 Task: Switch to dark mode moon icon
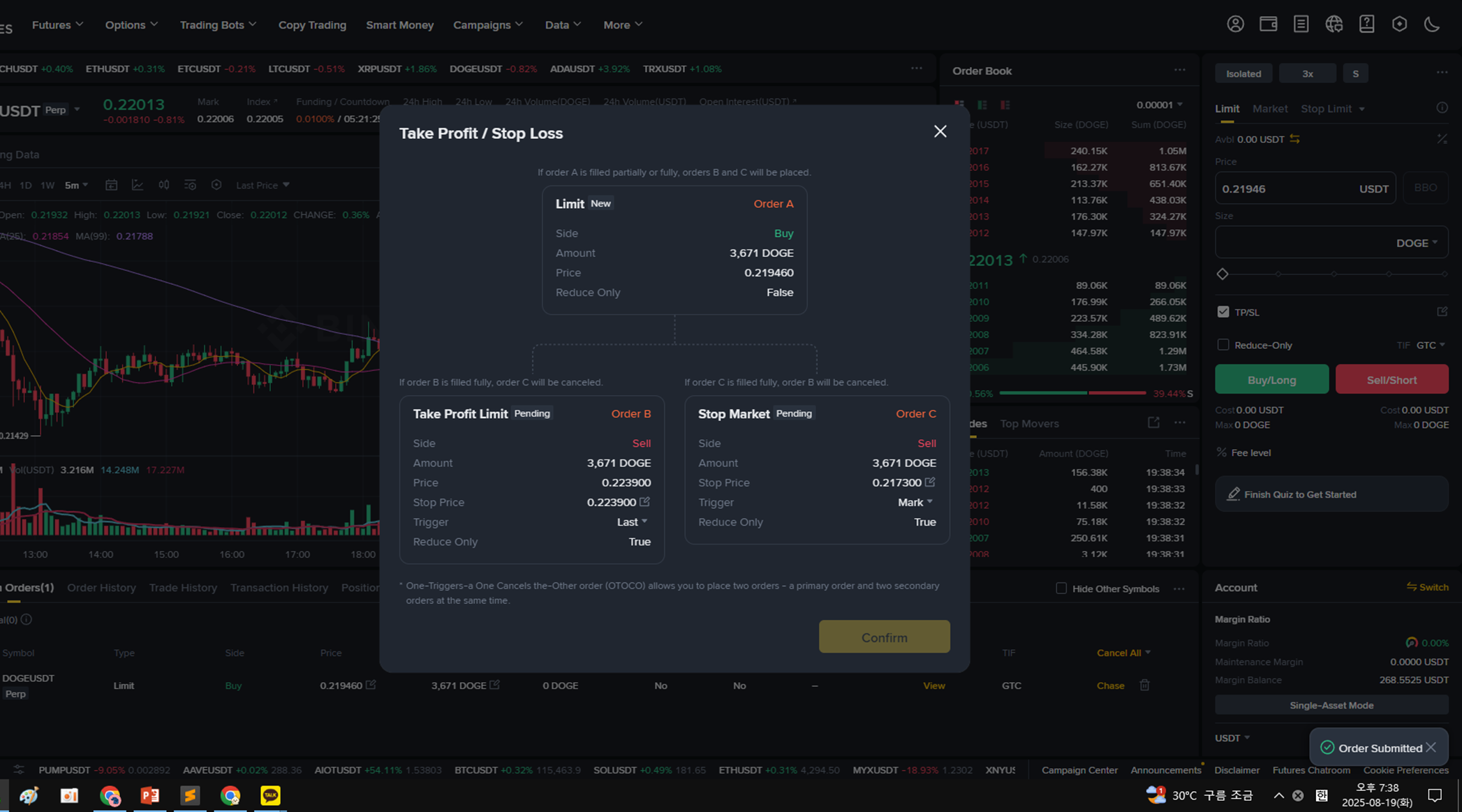pos(1432,24)
